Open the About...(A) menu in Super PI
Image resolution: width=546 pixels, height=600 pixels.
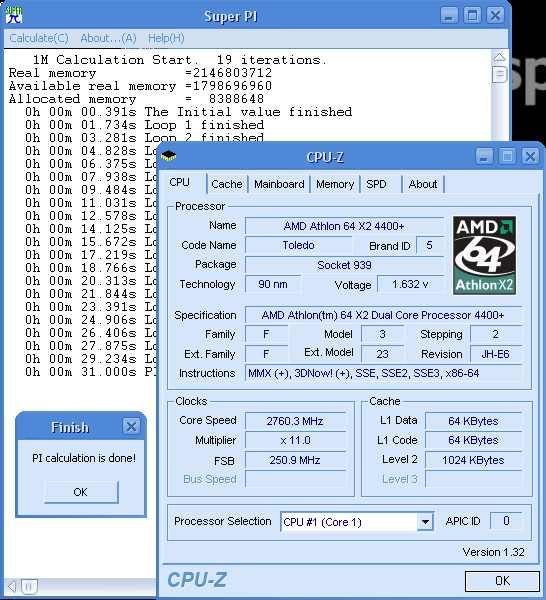pos(108,38)
